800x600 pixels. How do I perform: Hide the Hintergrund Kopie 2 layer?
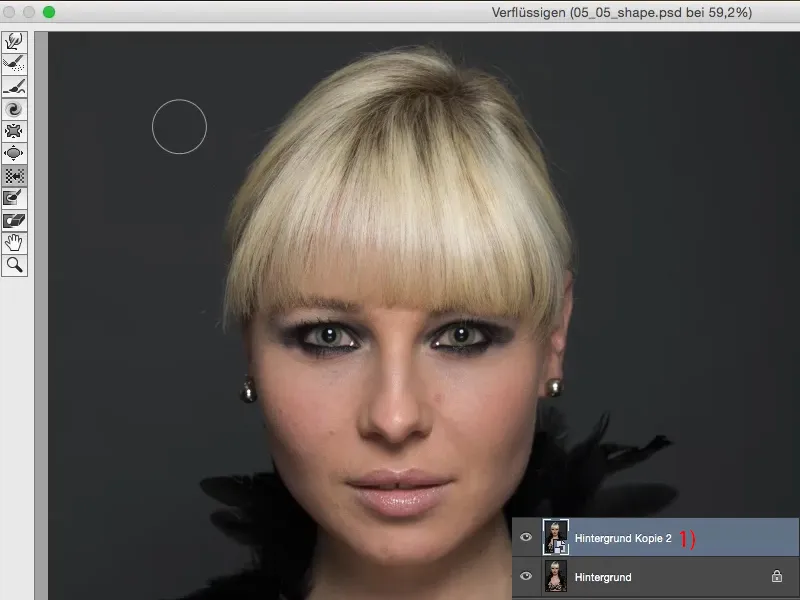[x=526, y=537]
